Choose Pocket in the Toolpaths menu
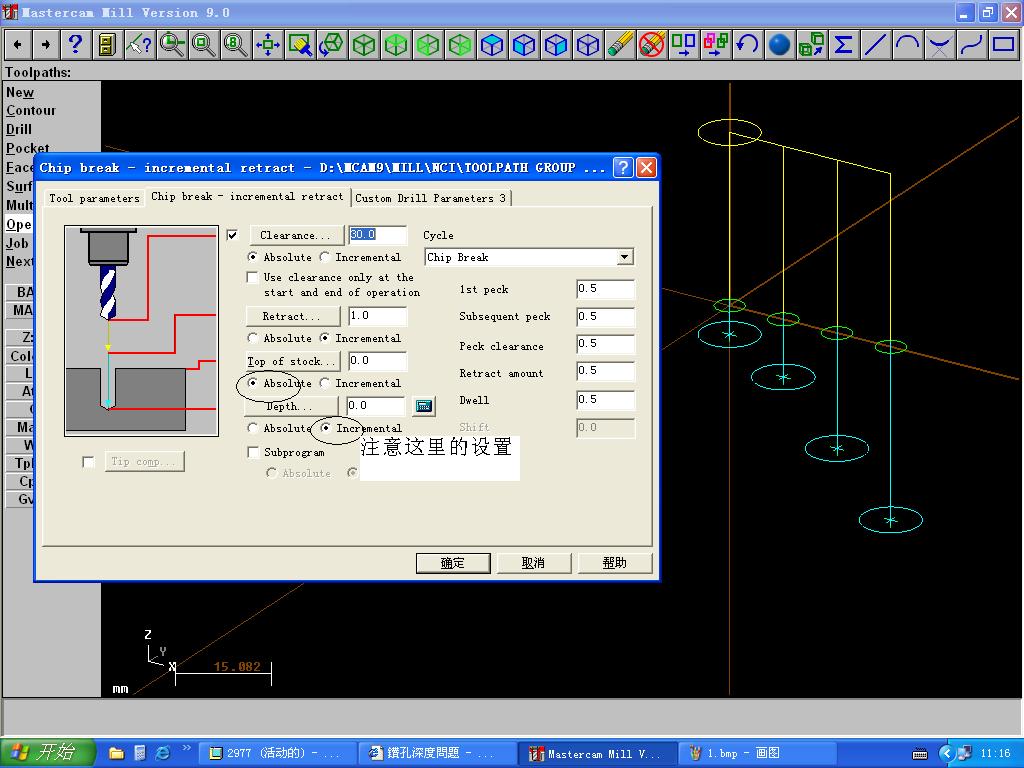The height and width of the screenshot is (768, 1024). [27, 148]
